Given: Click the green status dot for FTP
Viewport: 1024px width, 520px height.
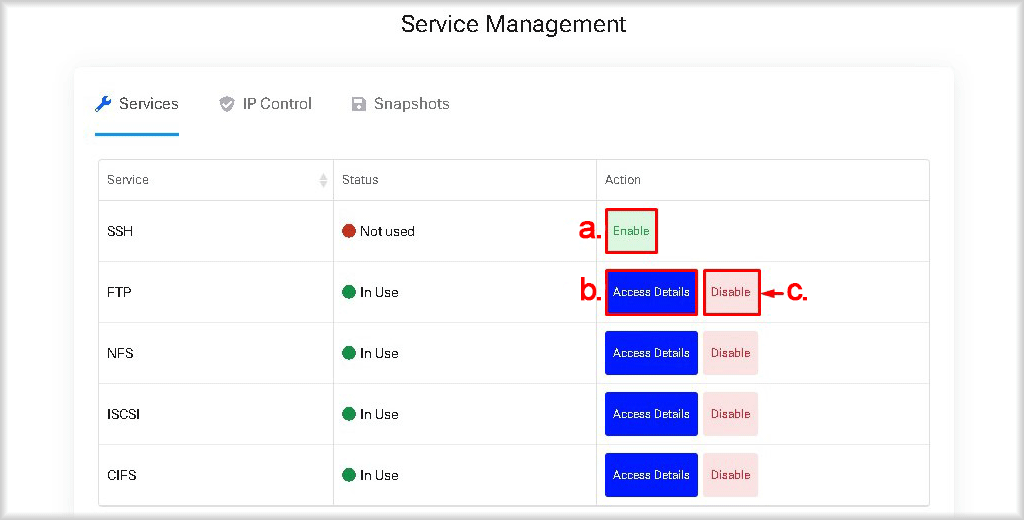Looking at the screenshot, I should [x=349, y=292].
